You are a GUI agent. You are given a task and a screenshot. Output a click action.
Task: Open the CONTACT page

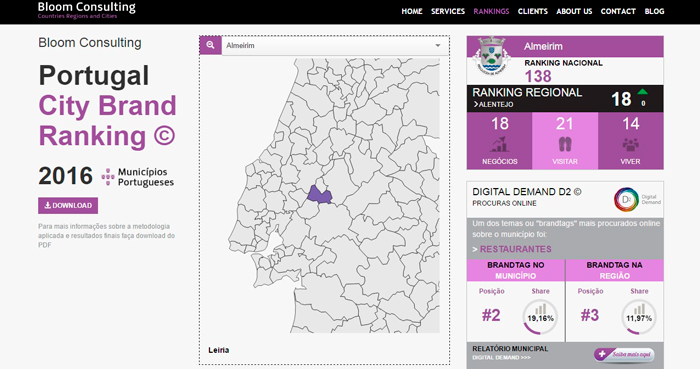[x=618, y=11]
